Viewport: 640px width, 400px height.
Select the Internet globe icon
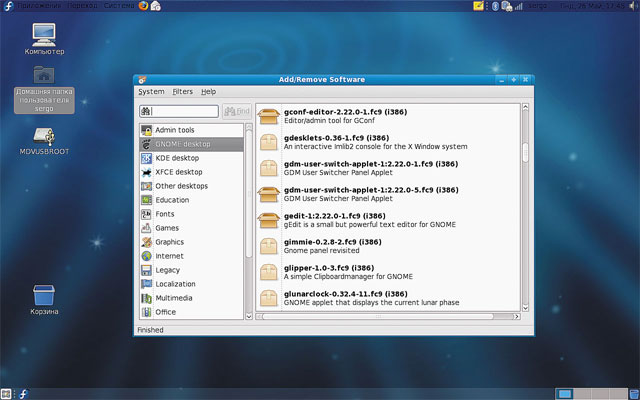(147, 256)
